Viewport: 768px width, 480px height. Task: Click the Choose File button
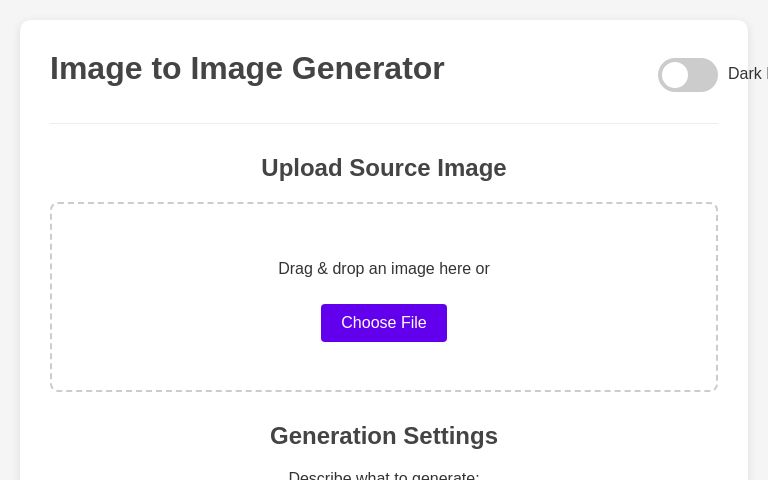[384, 323]
